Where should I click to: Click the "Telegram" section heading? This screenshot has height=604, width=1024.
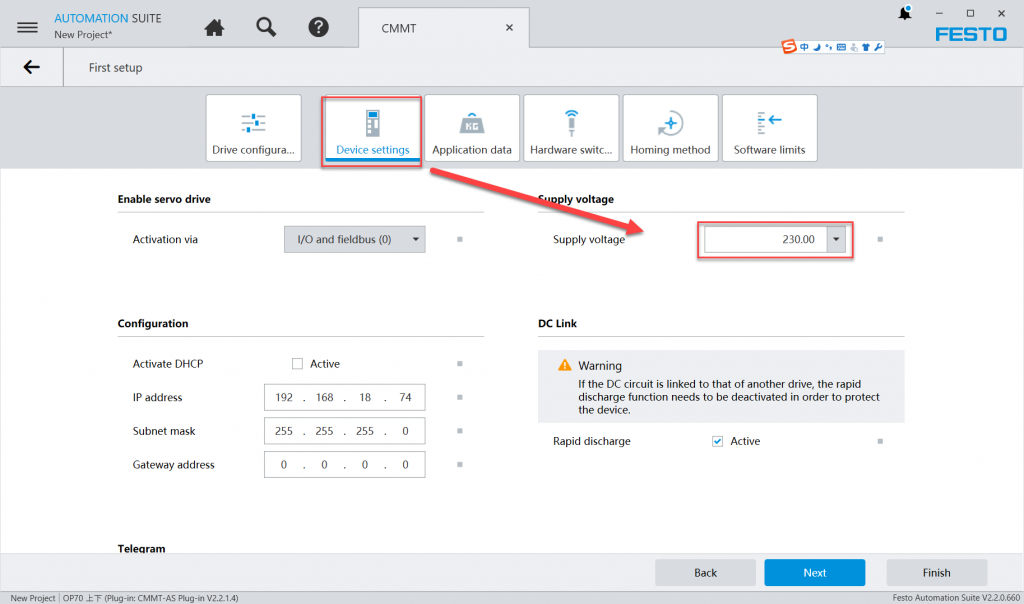pyautogui.click(x=141, y=548)
